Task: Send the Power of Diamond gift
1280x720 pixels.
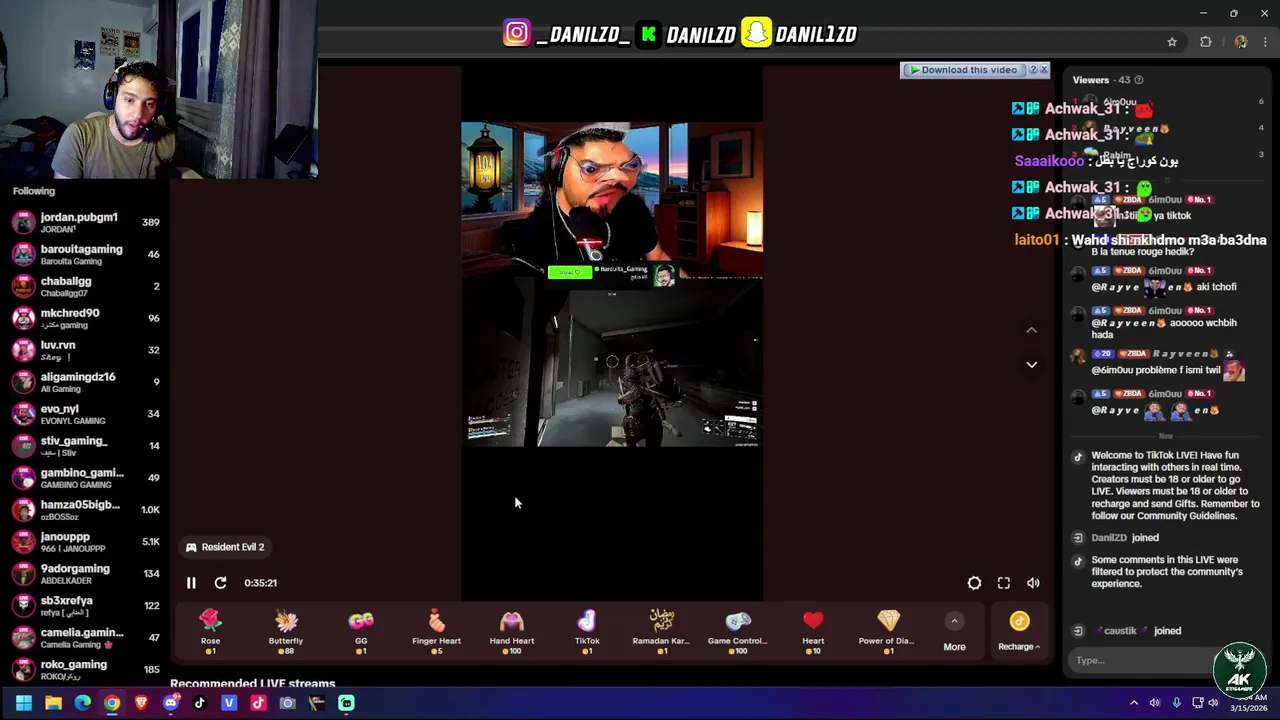Action: 888,632
